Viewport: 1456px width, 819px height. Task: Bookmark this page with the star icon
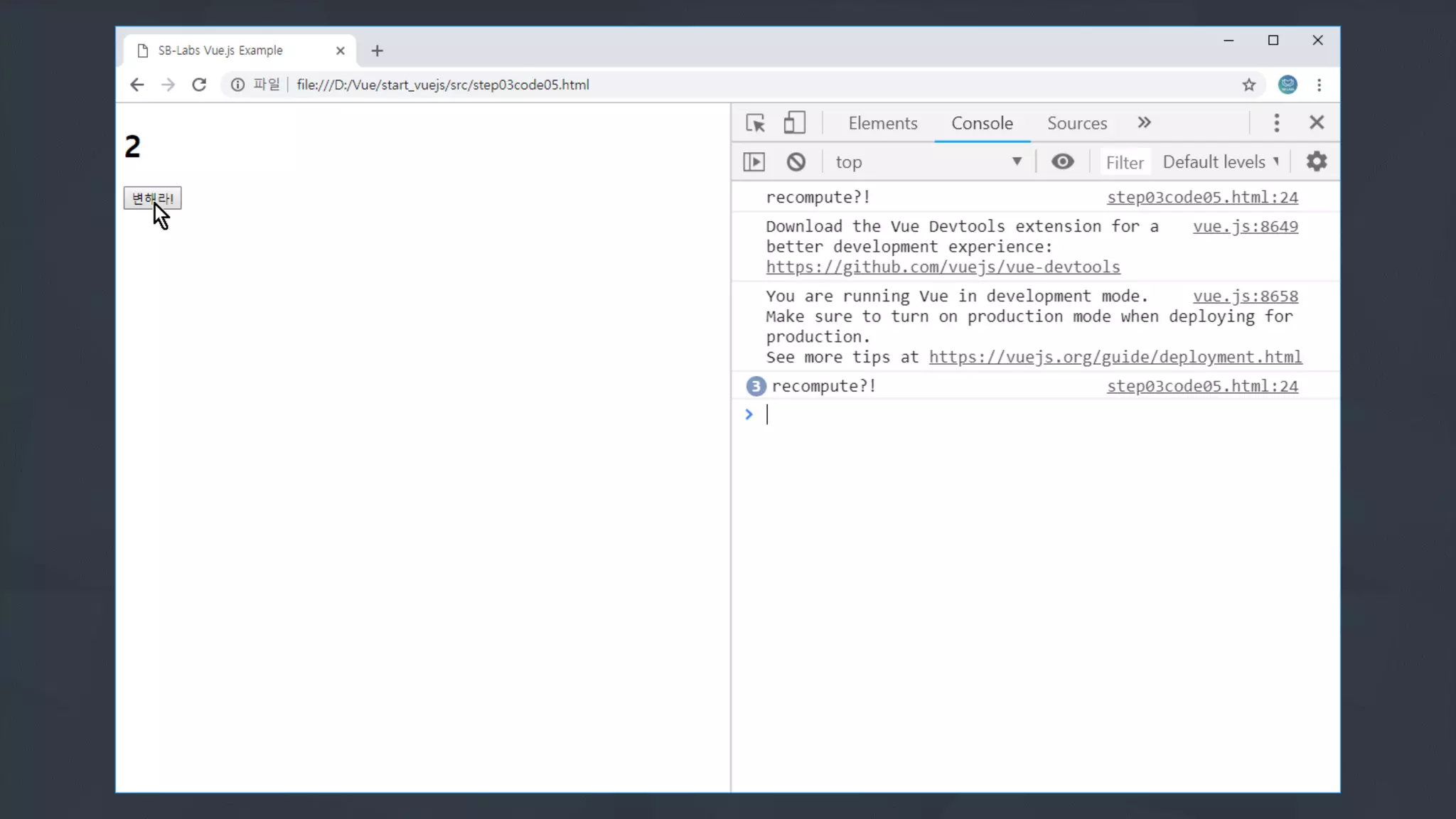pos(1248,85)
